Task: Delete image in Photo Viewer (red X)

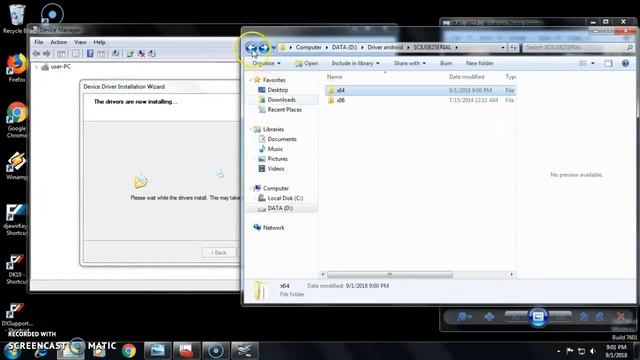Action: 620,316
